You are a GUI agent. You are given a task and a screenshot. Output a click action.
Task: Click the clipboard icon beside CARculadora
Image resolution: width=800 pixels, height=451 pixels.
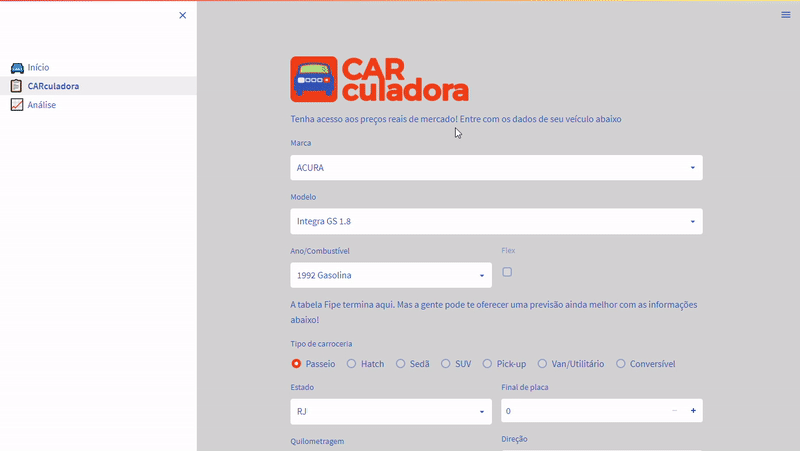[x=16, y=86]
